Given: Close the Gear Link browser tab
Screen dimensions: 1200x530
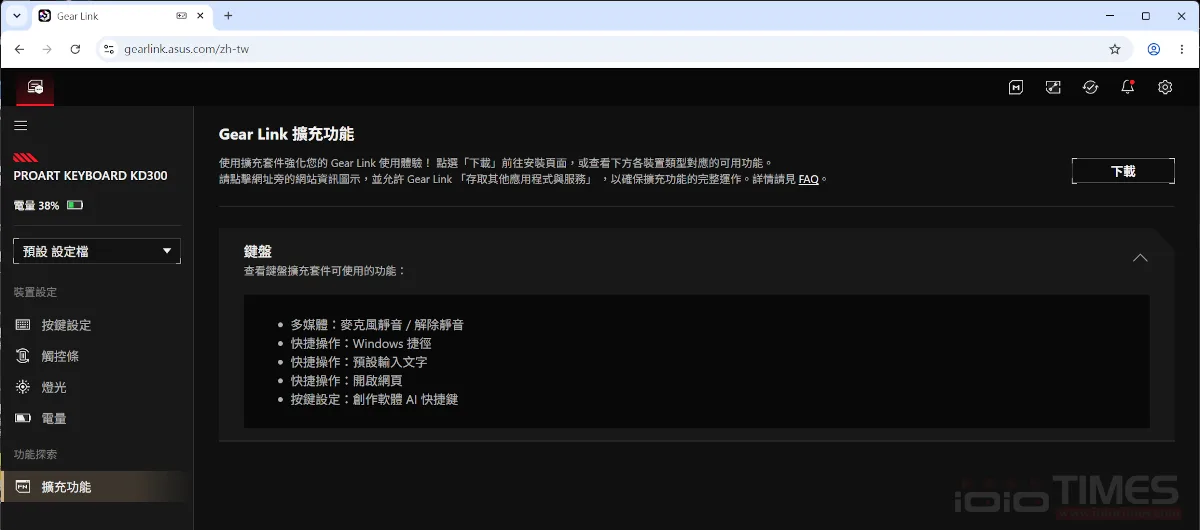Looking at the screenshot, I should point(201,16).
